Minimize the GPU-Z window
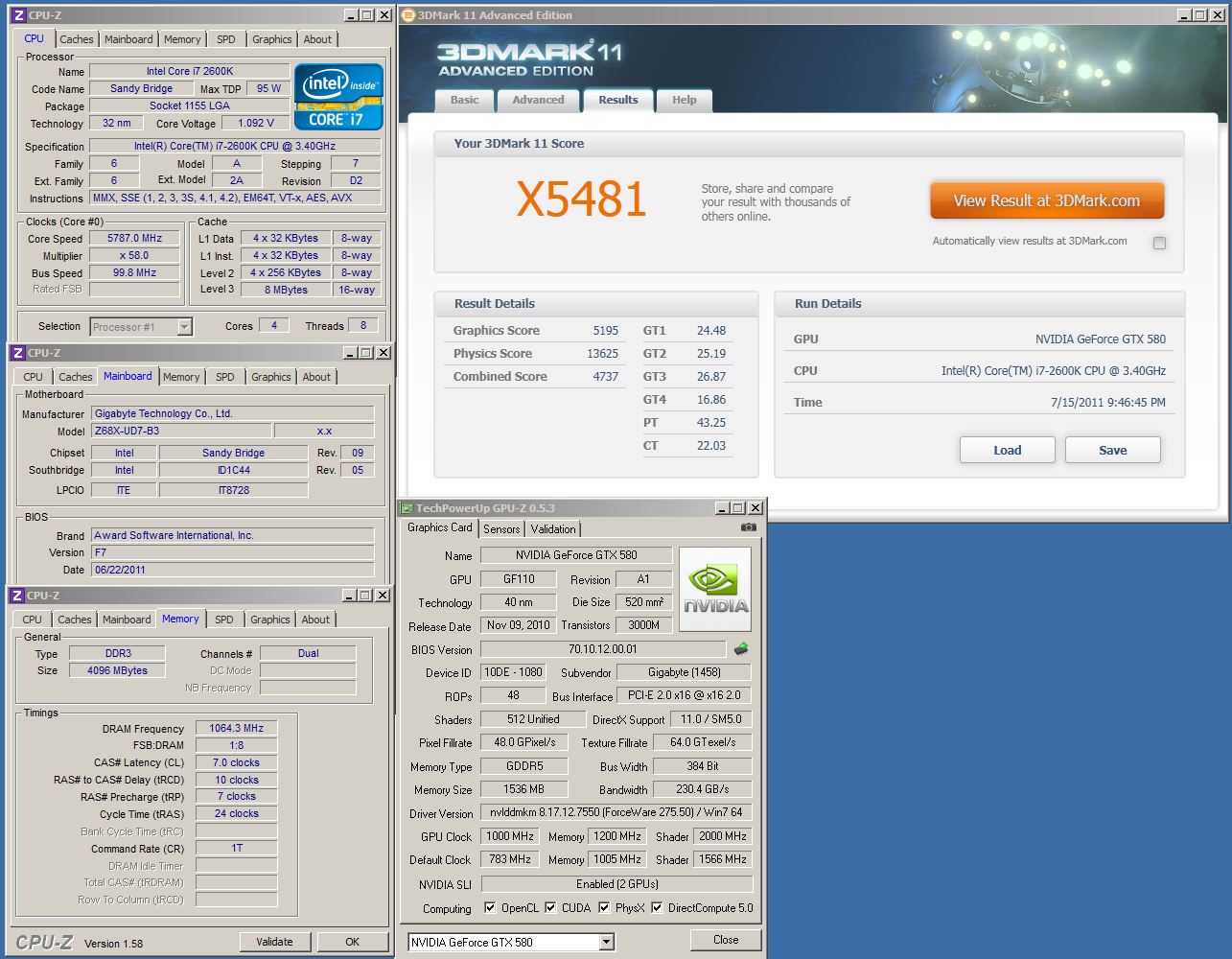Image resolution: width=1232 pixels, height=959 pixels. point(722,508)
